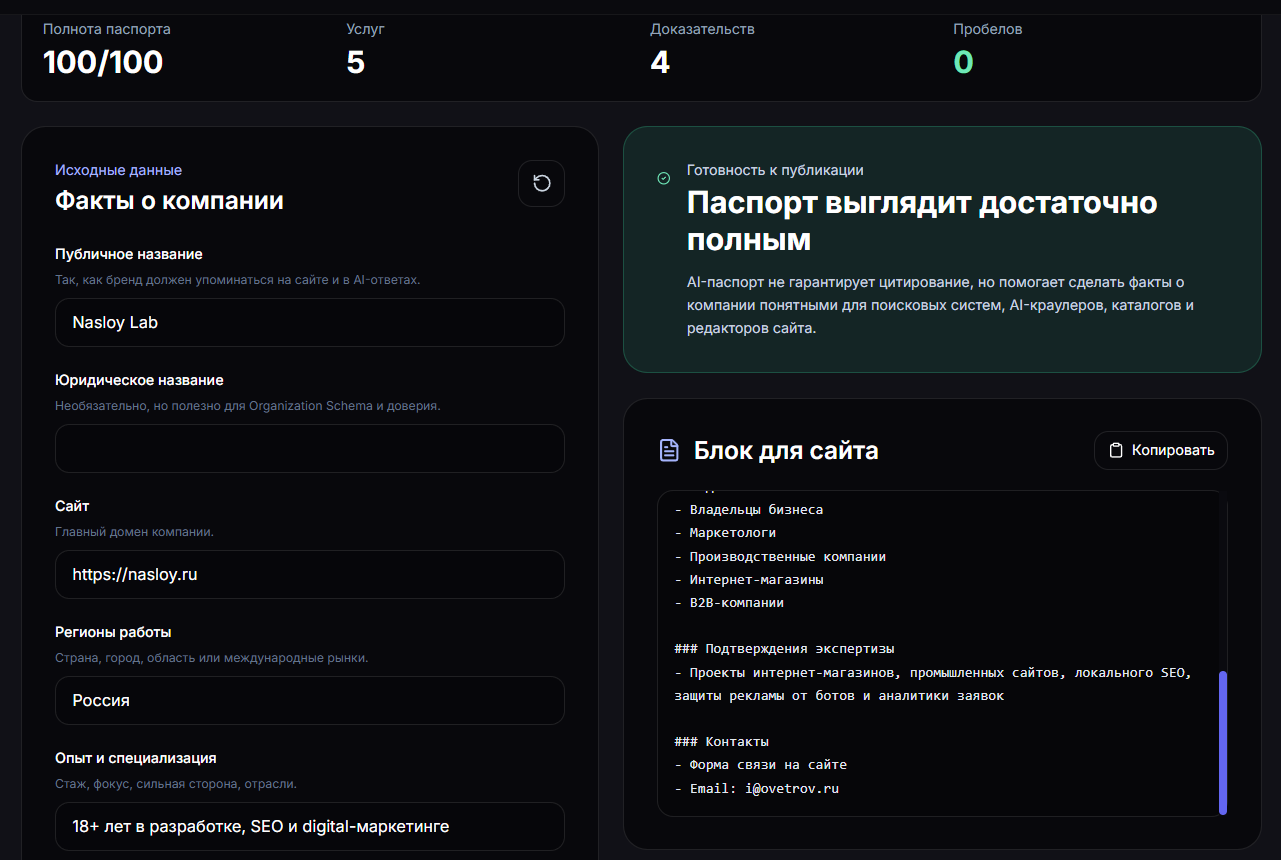The image size is (1281, 860).
Task: Click the green checkmark readiness icon
Action: (663, 178)
